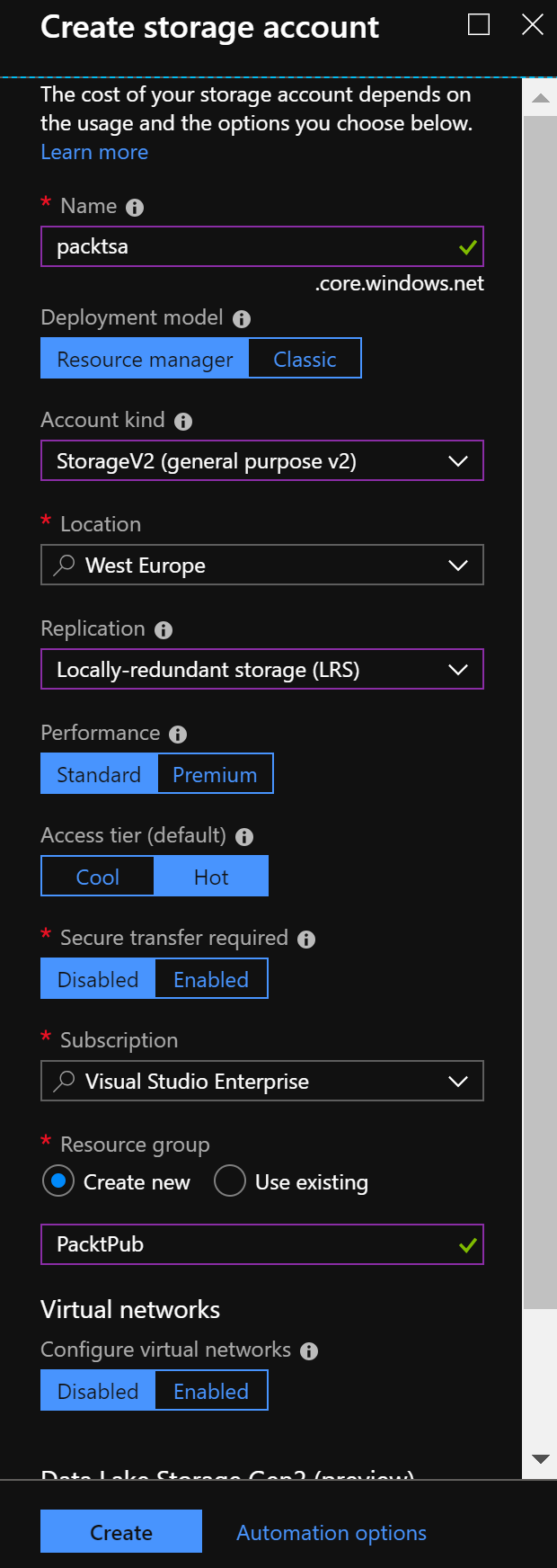Switch Performance to Premium
This screenshot has width=557, height=1568.
[215, 774]
